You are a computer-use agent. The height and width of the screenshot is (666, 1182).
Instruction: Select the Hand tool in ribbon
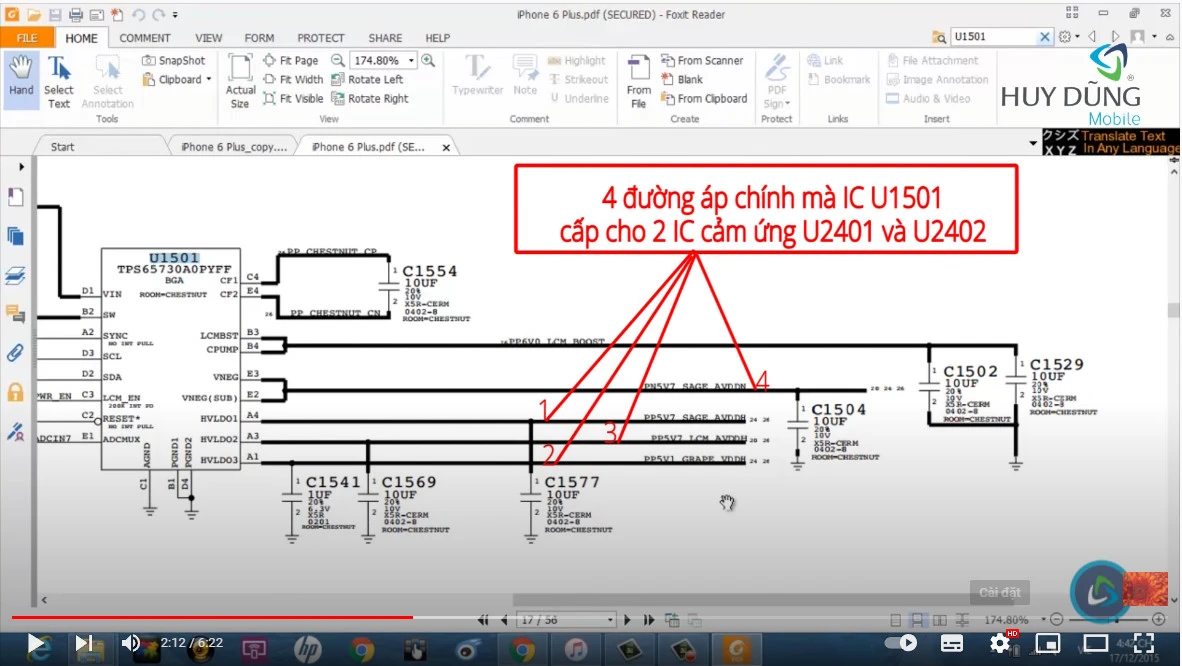click(21, 77)
